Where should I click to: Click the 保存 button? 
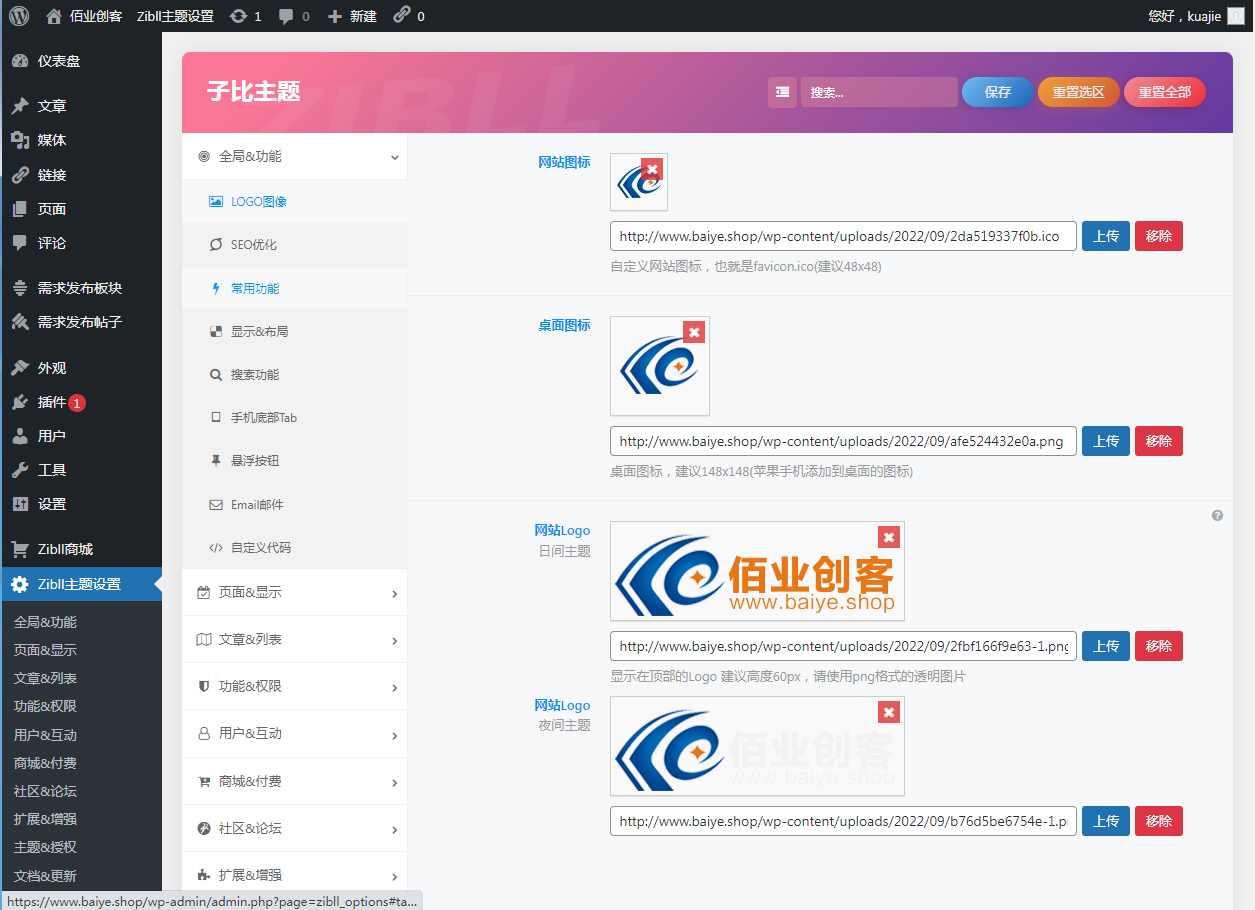click(x=997, y=92)
